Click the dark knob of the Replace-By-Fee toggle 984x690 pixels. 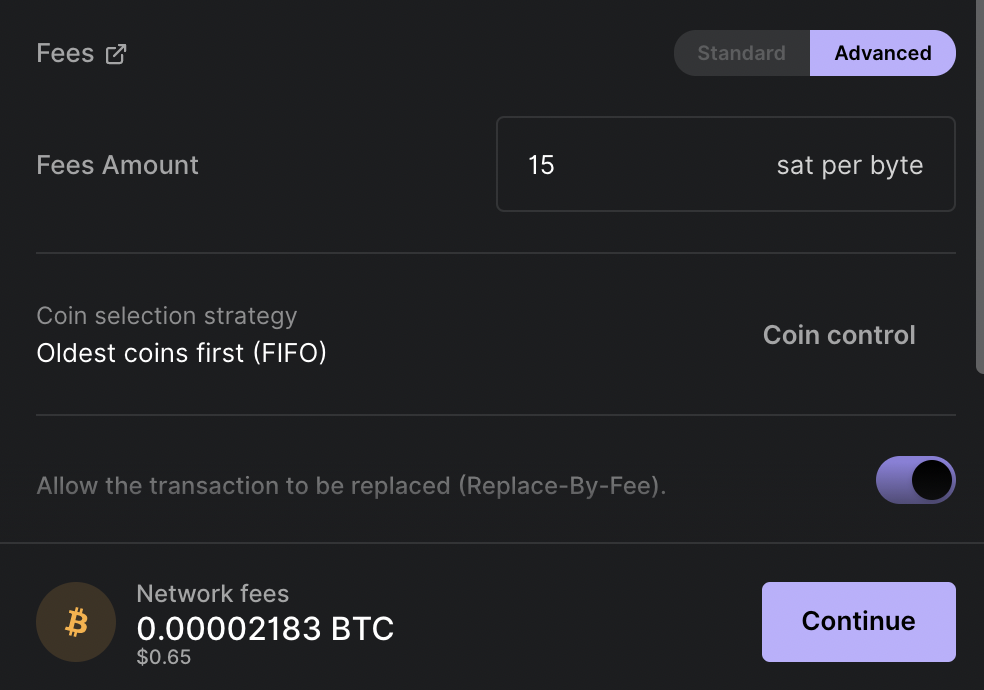pyautogui.click(x=932, y=480)
